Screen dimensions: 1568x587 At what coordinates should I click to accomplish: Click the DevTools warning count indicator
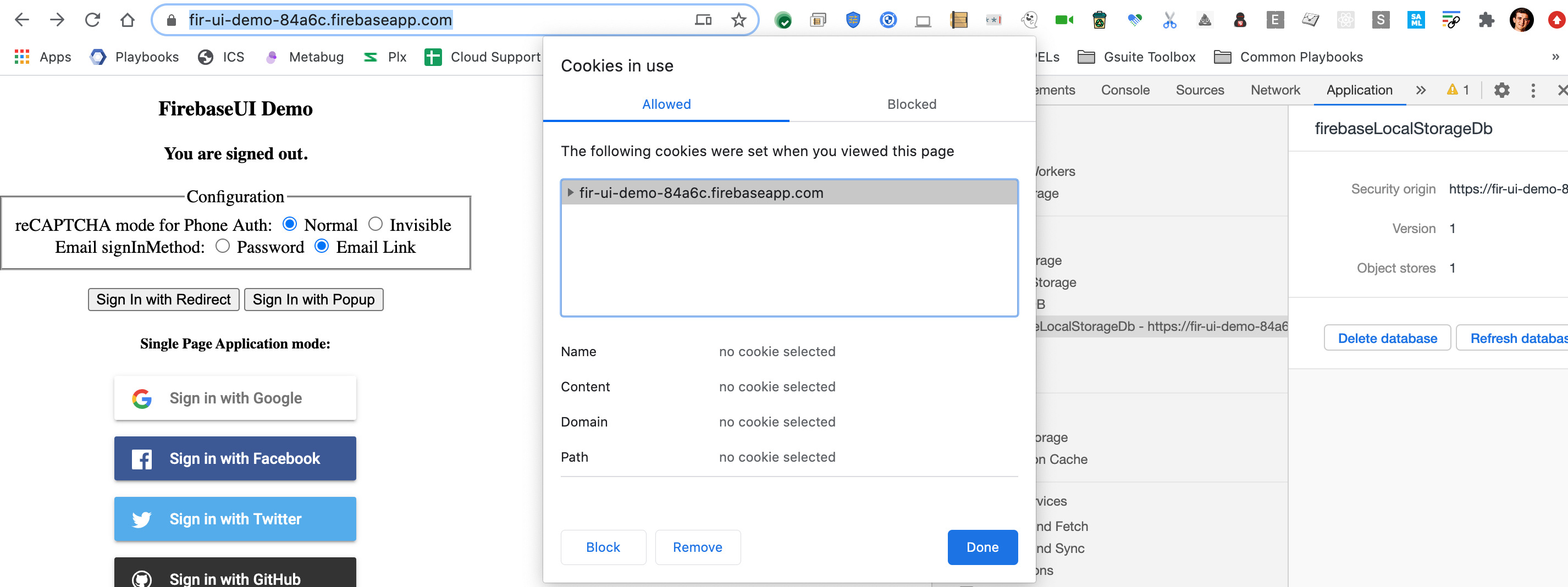tap(1458, 90)
